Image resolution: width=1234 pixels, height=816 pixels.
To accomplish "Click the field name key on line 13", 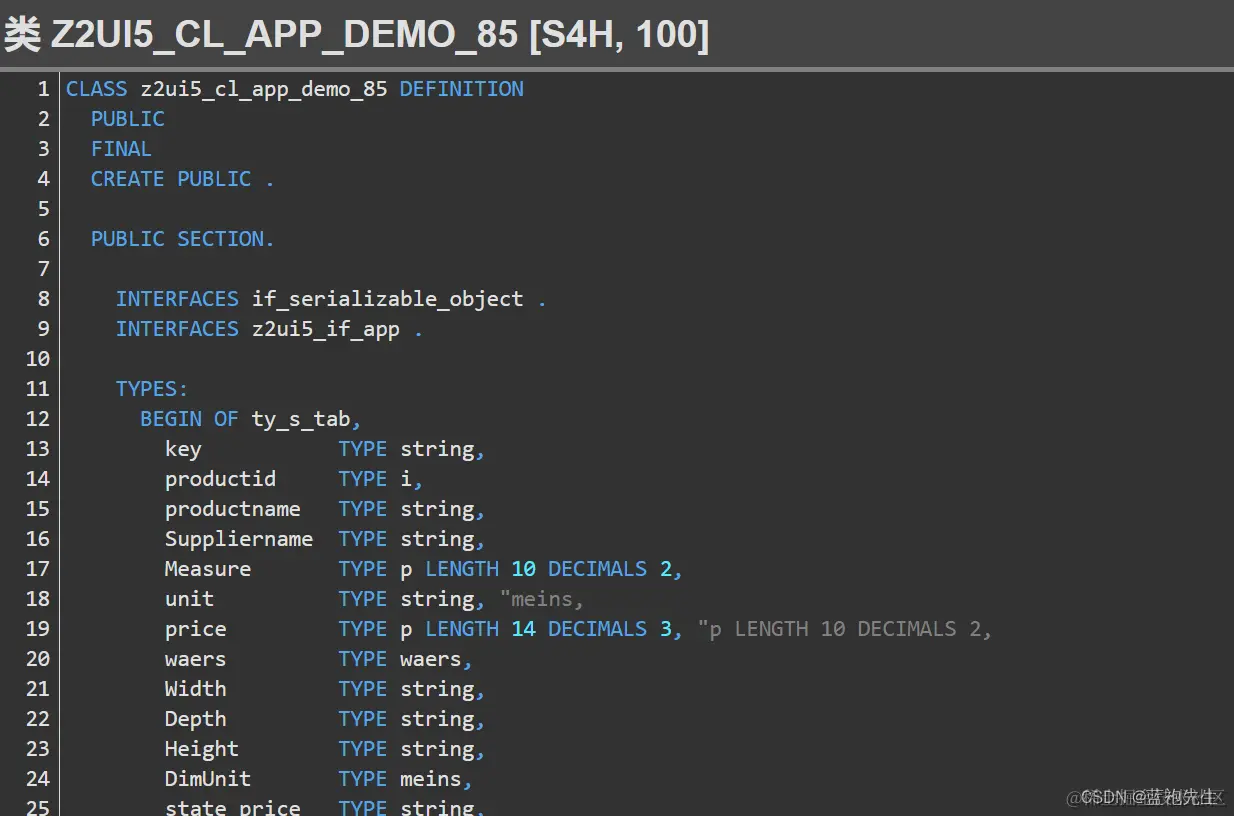I will (183, 449).
